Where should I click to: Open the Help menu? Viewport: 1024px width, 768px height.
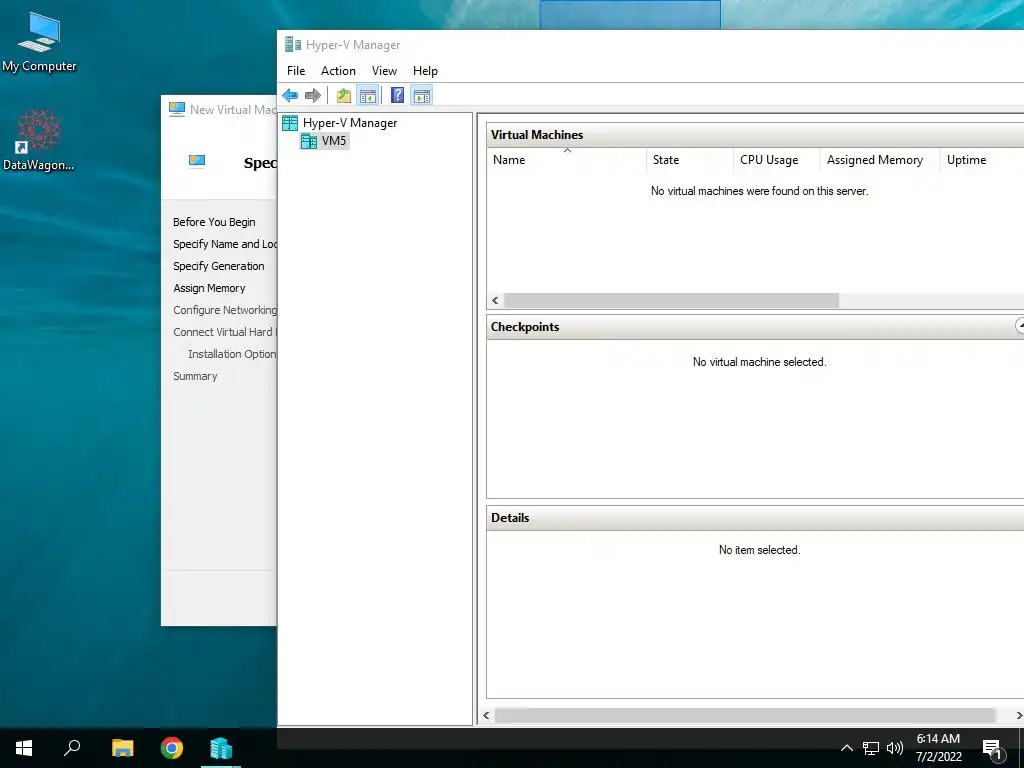425,71
